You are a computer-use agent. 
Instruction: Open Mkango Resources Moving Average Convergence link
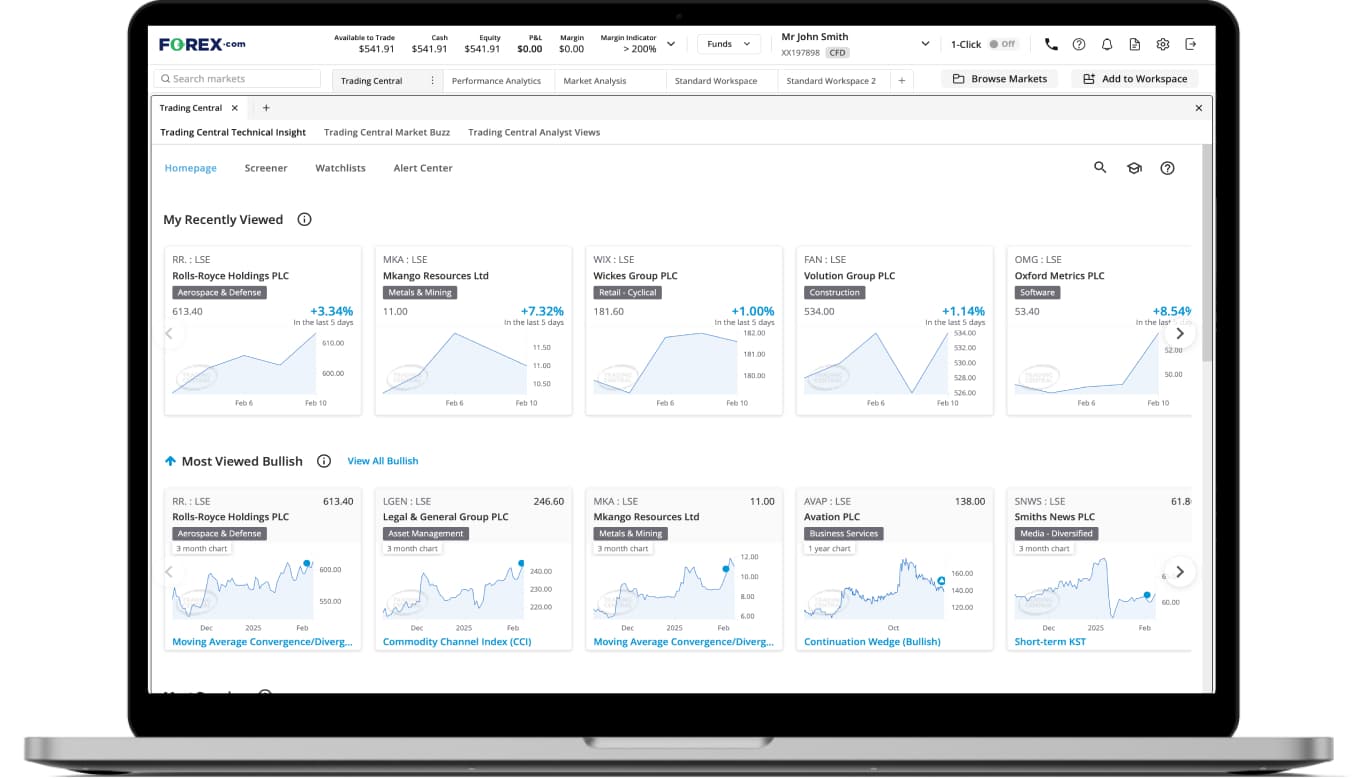click(685, 642)
